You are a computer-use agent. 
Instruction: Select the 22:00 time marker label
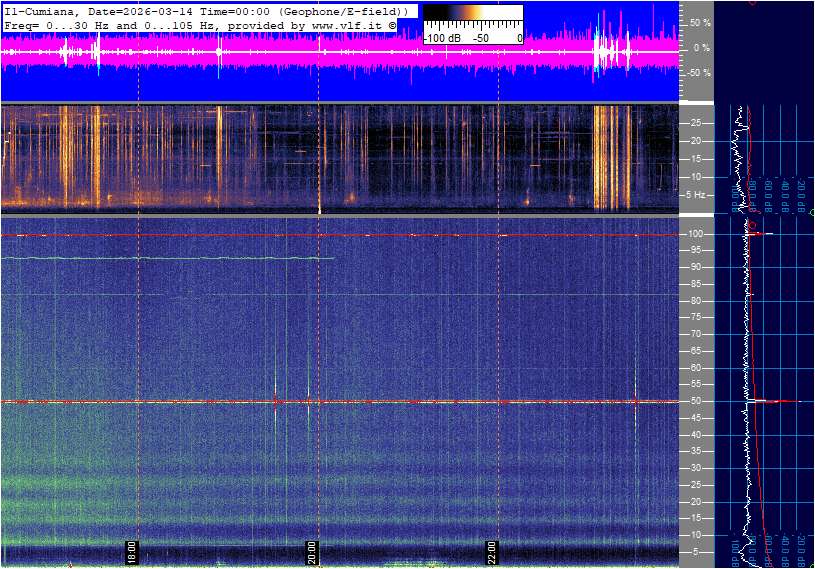(x=492, y=551)
